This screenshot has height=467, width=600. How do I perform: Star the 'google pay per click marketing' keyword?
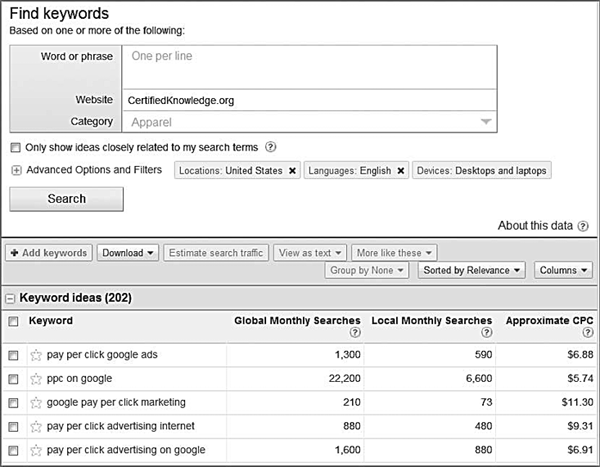click(36, 403)
